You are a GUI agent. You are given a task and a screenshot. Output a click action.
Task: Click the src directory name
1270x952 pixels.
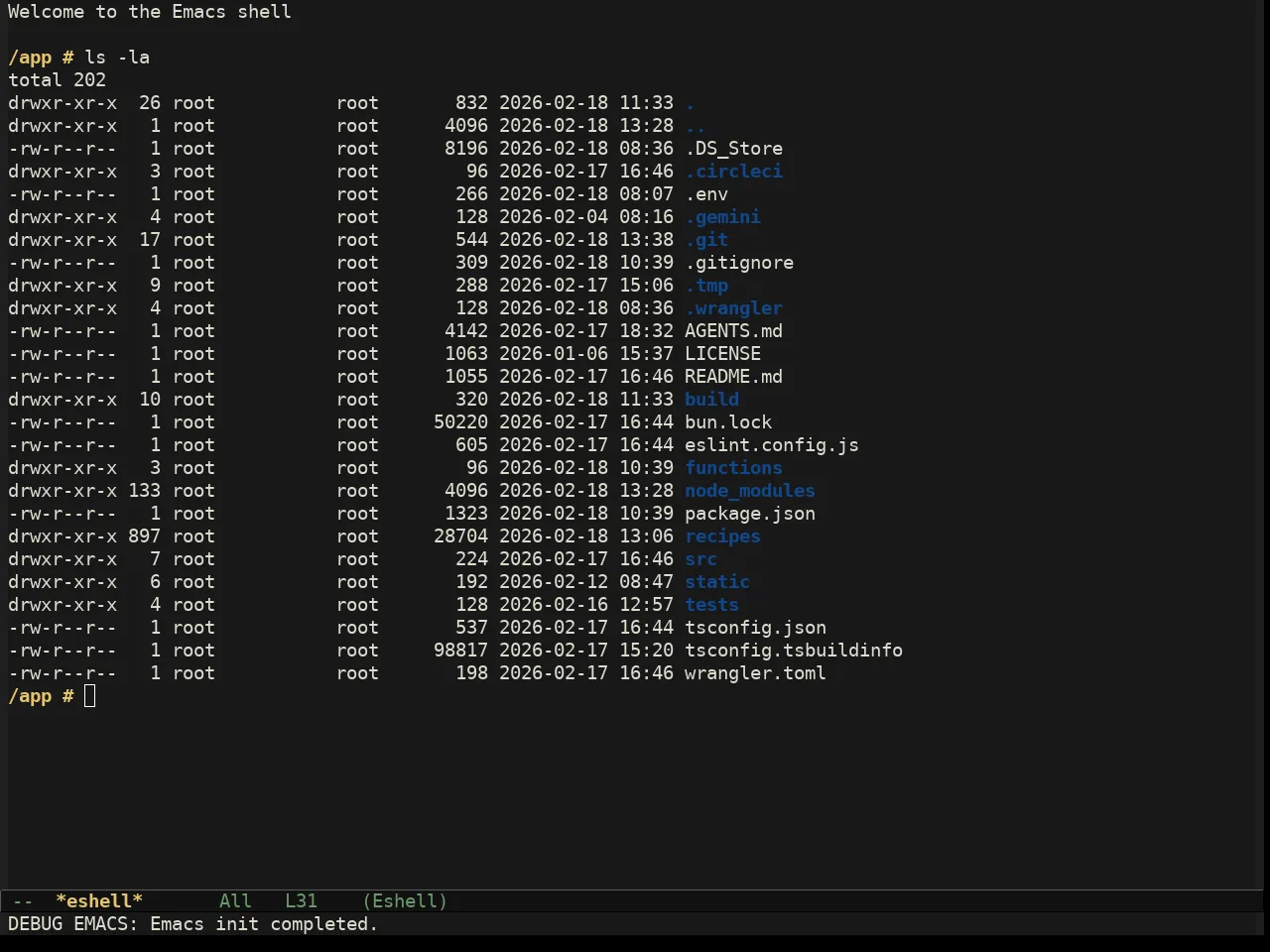click(700, 558)
